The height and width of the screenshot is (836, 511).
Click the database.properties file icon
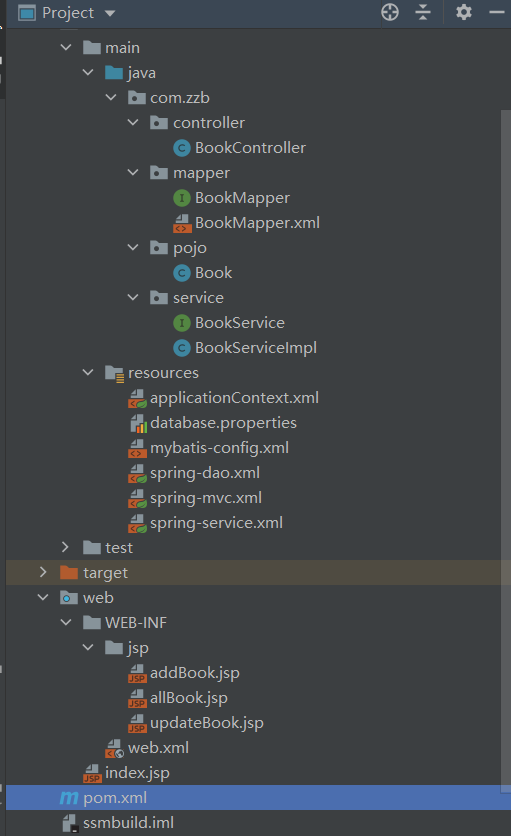pos(138,423)
